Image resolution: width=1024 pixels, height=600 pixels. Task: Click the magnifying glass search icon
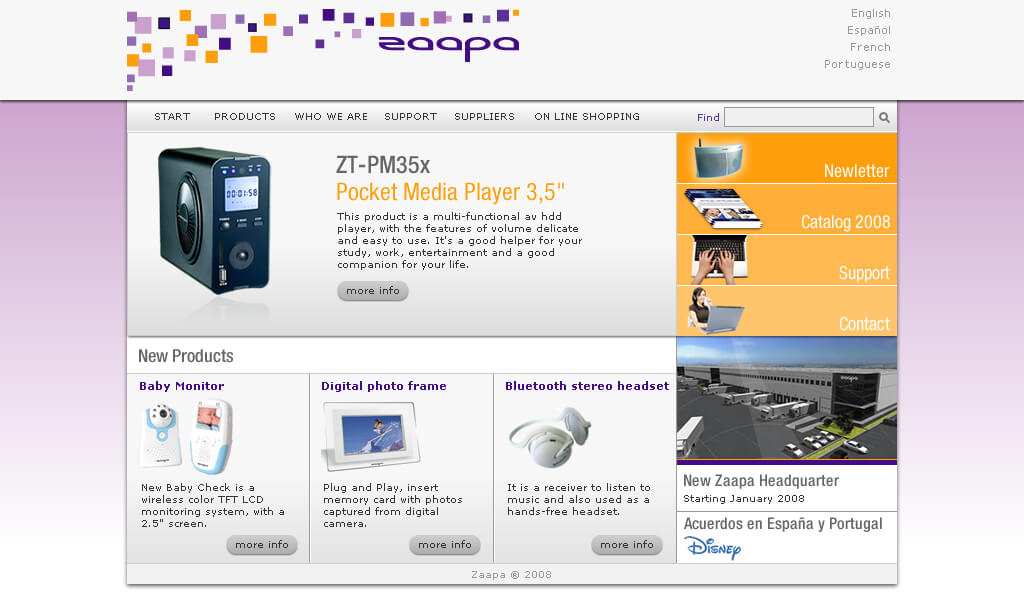(x=884, y=118)
